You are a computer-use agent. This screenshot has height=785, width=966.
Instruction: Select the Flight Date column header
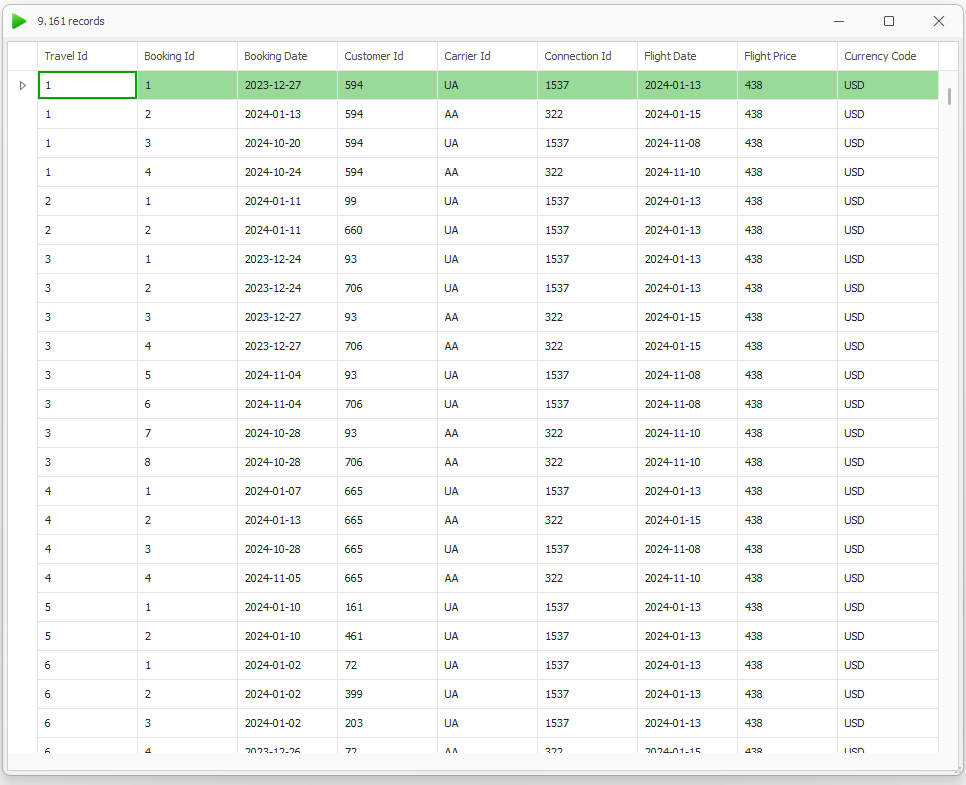[x=687, y=56]
